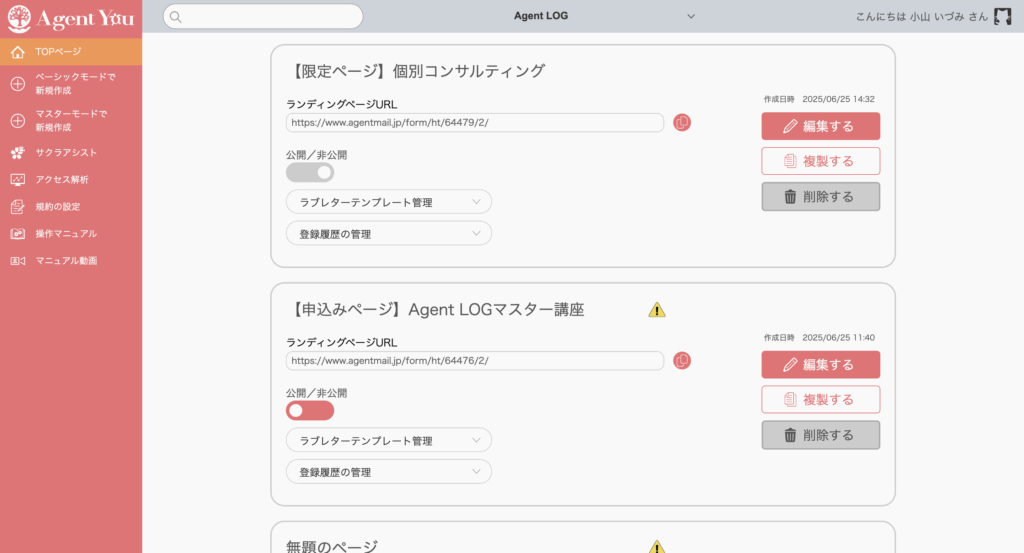
Task: Click the 操作マニュアル icon
Action: (x=18, y=234)
